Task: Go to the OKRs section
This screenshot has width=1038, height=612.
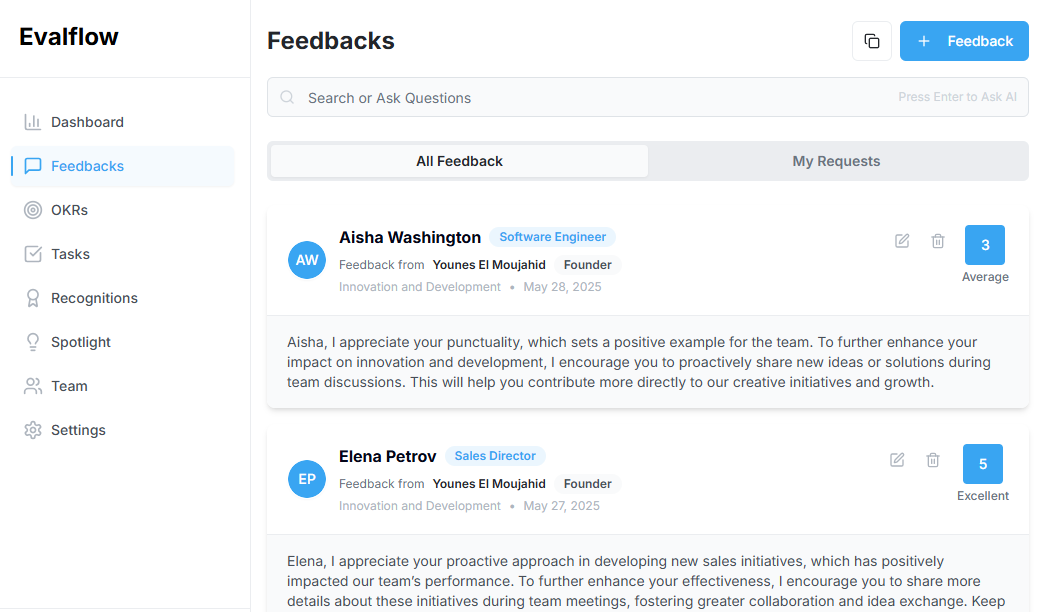Action: pyautogui.click(x=70, y=210)
